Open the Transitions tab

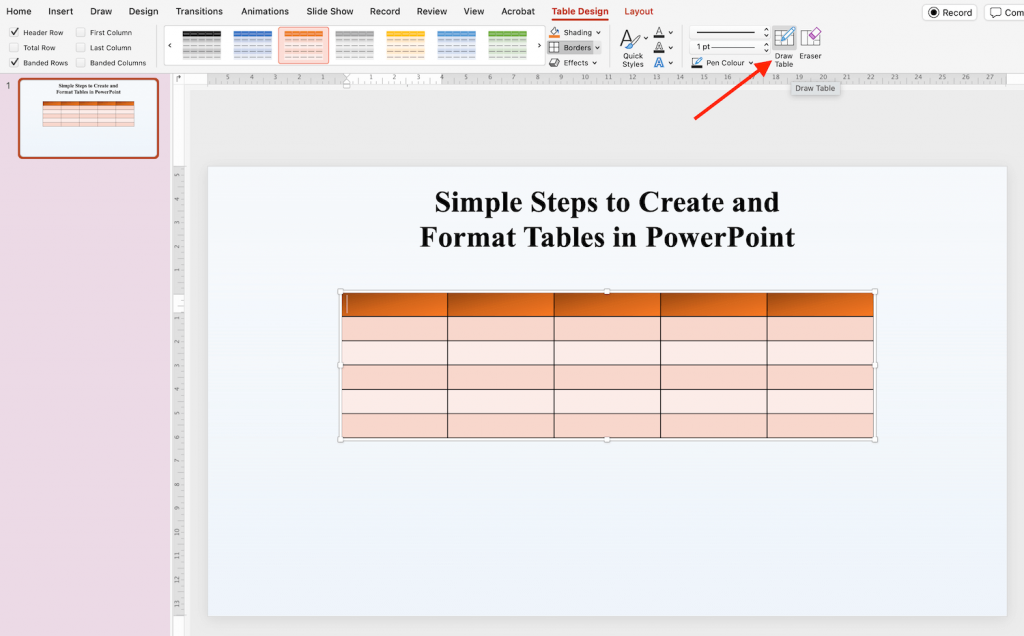(x=199, y=11)
